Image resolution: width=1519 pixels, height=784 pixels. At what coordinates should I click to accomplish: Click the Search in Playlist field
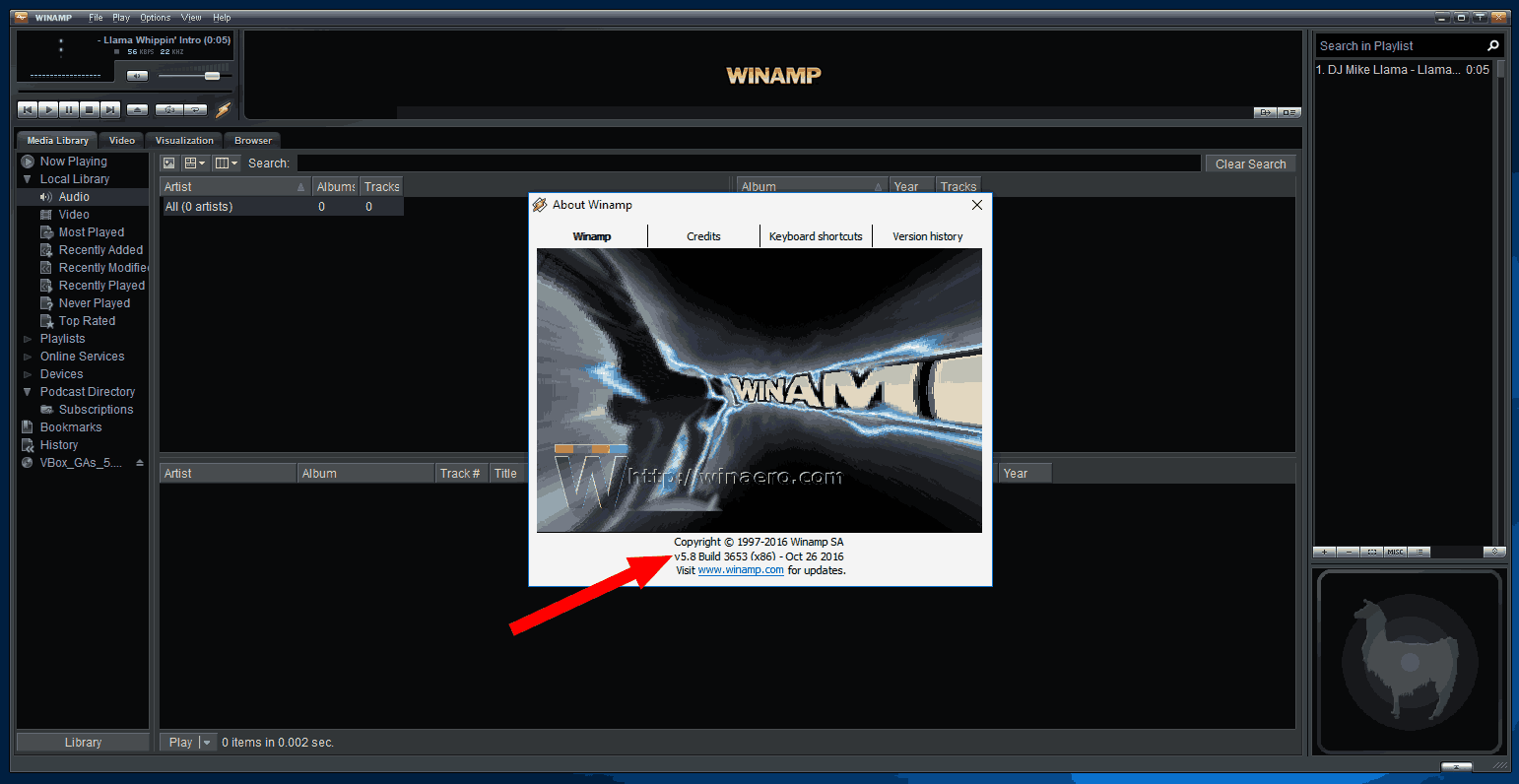(x=1399, y=46)
